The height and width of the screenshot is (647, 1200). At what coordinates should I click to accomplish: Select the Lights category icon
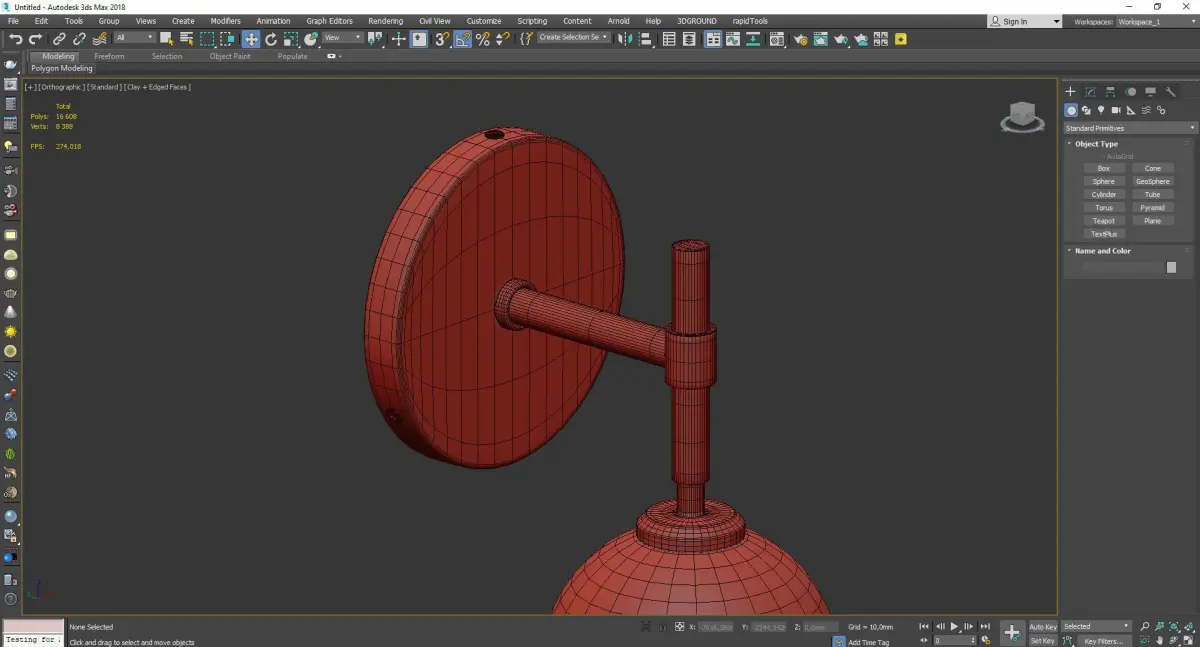pyautogui.click(x=1101, y=110)
